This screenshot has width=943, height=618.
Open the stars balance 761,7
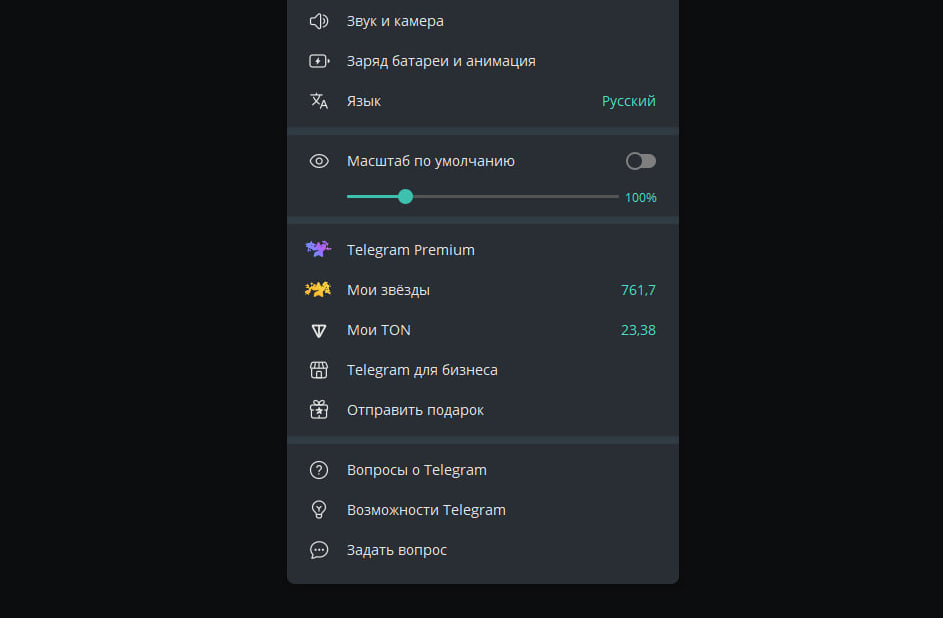coord(638,290)
